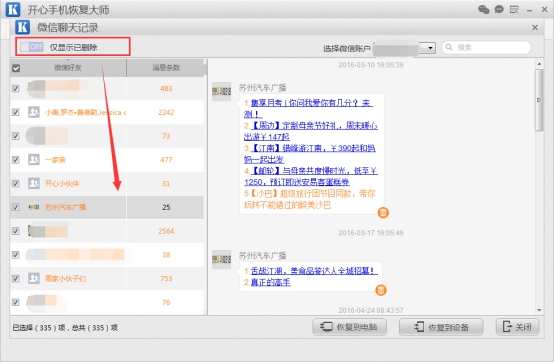Click the message board icon in title bar
Image resolution: width=554 pixels, height=362 pixels.
[514, 10]
